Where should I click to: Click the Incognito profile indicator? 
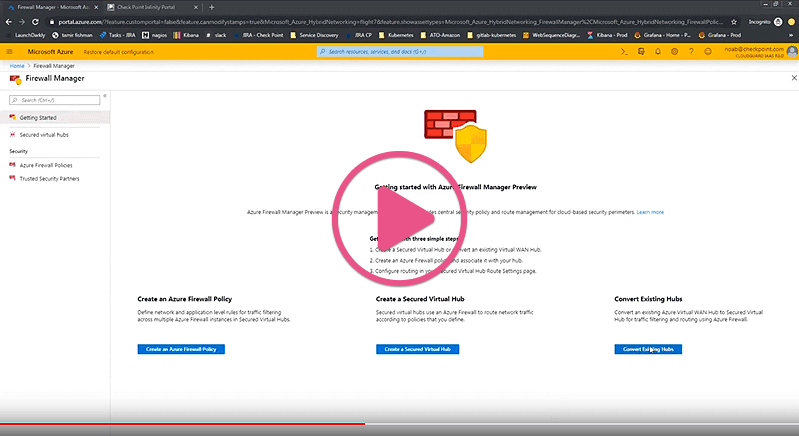pos(765,22)
